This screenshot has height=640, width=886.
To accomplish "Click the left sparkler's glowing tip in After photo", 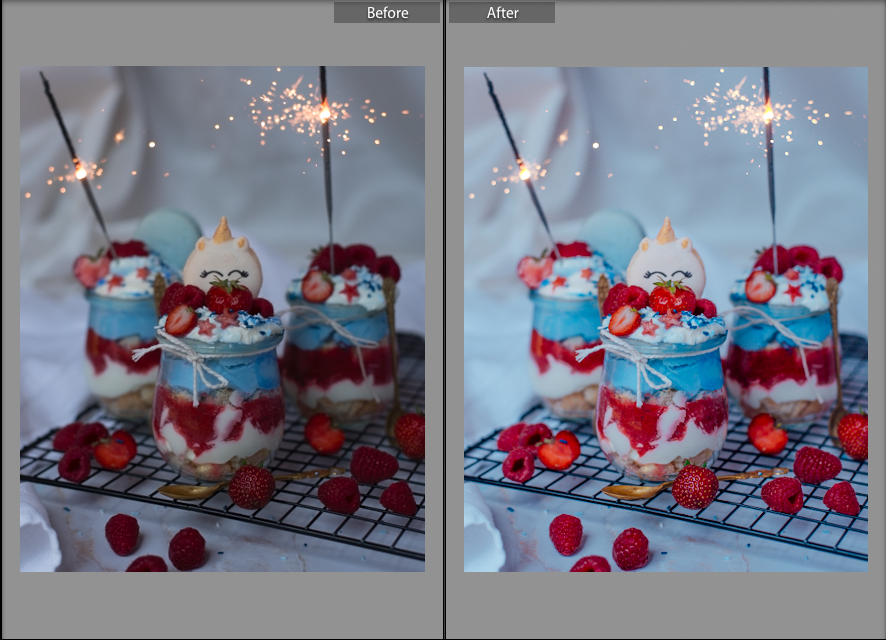I will pos(523,172).
